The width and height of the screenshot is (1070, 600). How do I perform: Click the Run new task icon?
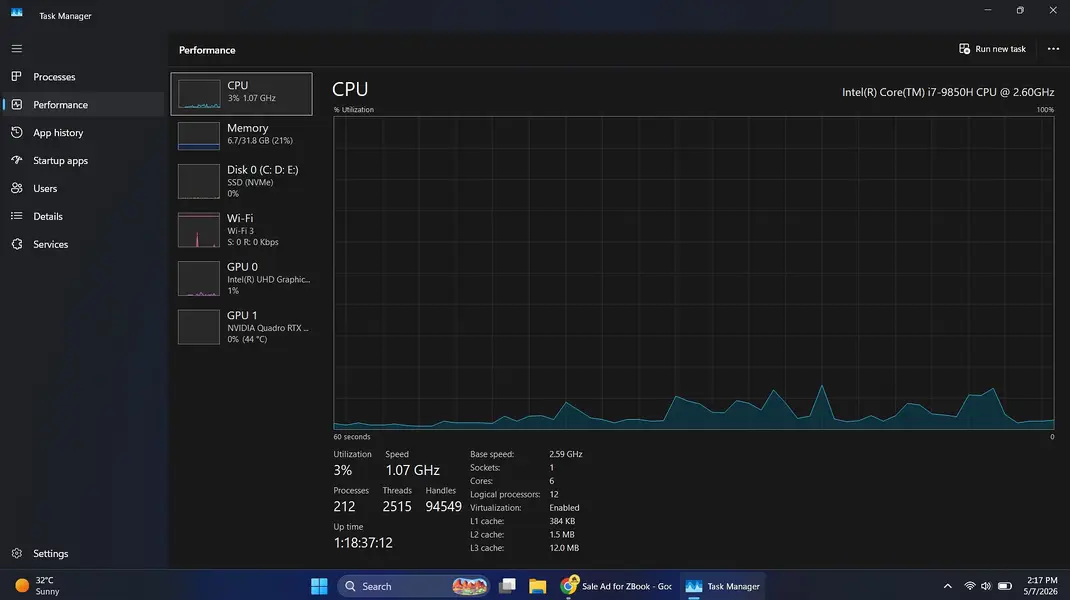click(x=964, y=49)
